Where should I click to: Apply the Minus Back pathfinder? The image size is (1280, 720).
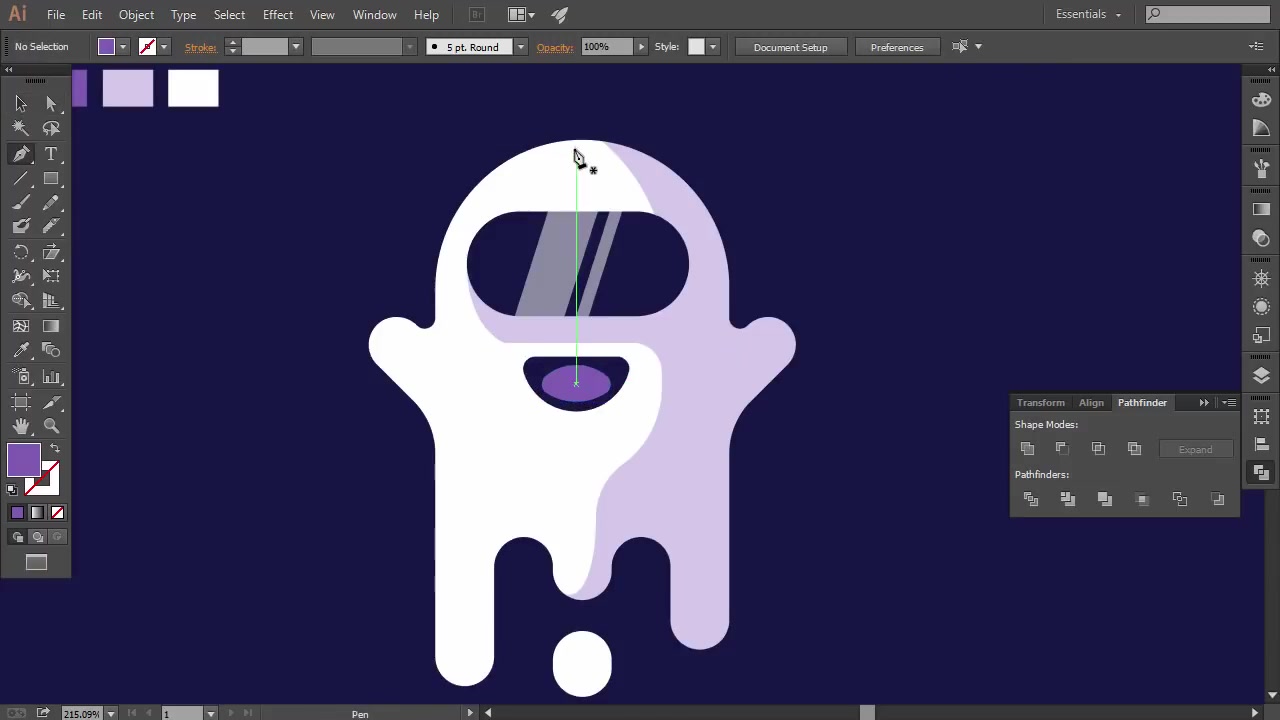(1218, 499)
